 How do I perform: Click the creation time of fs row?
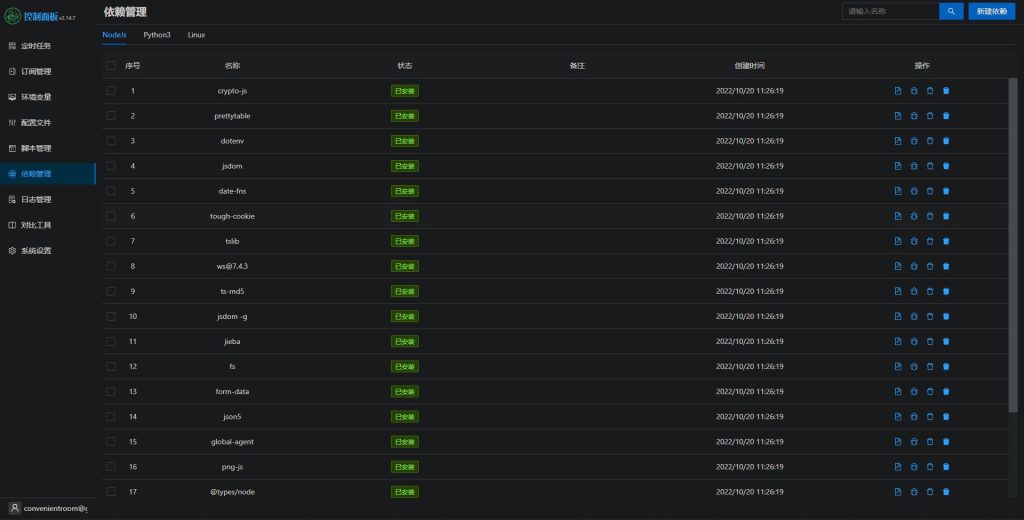click(x=749, y=366)
